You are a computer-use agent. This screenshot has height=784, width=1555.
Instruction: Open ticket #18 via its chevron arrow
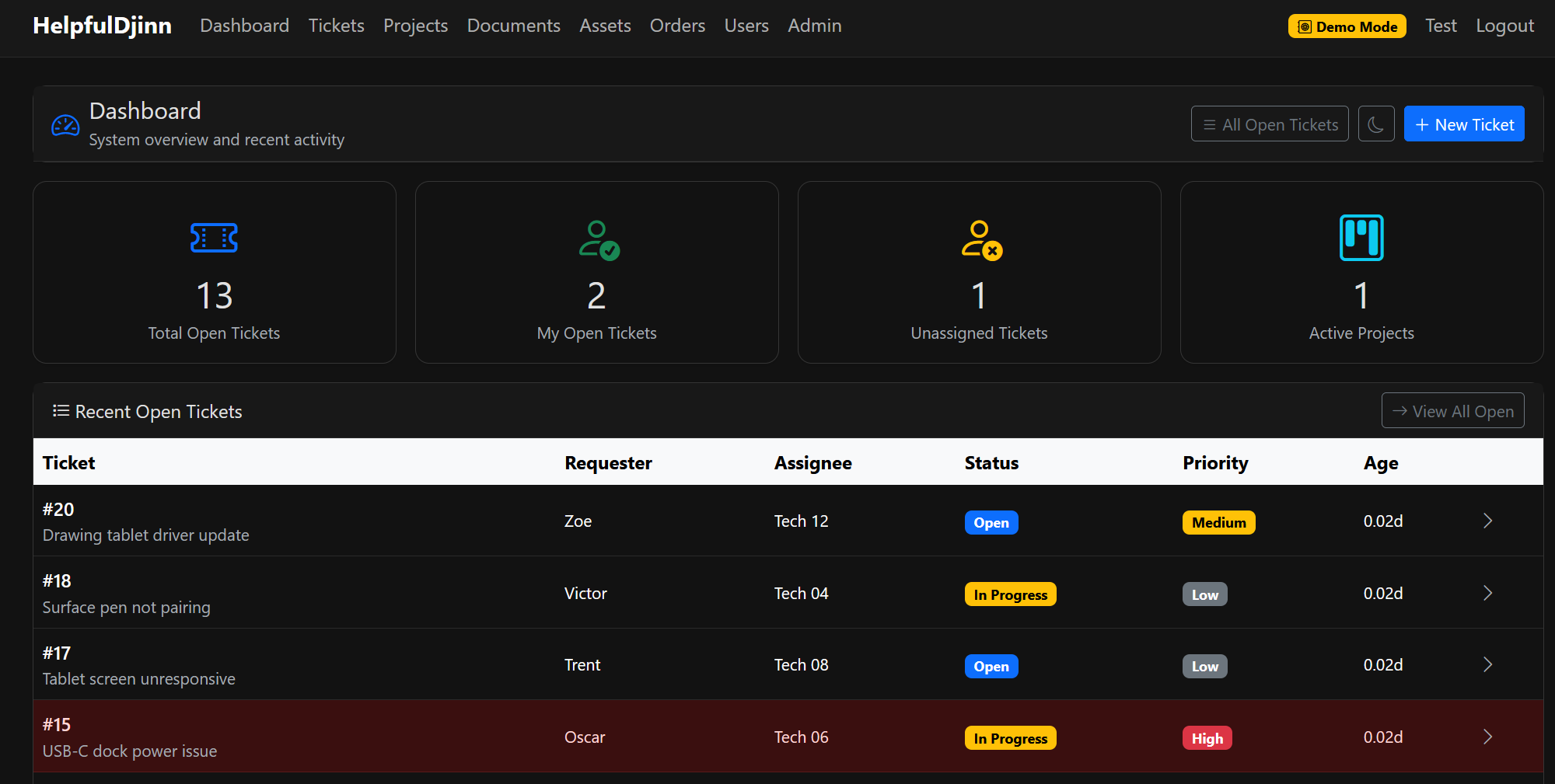click(x=1487, y=594)
